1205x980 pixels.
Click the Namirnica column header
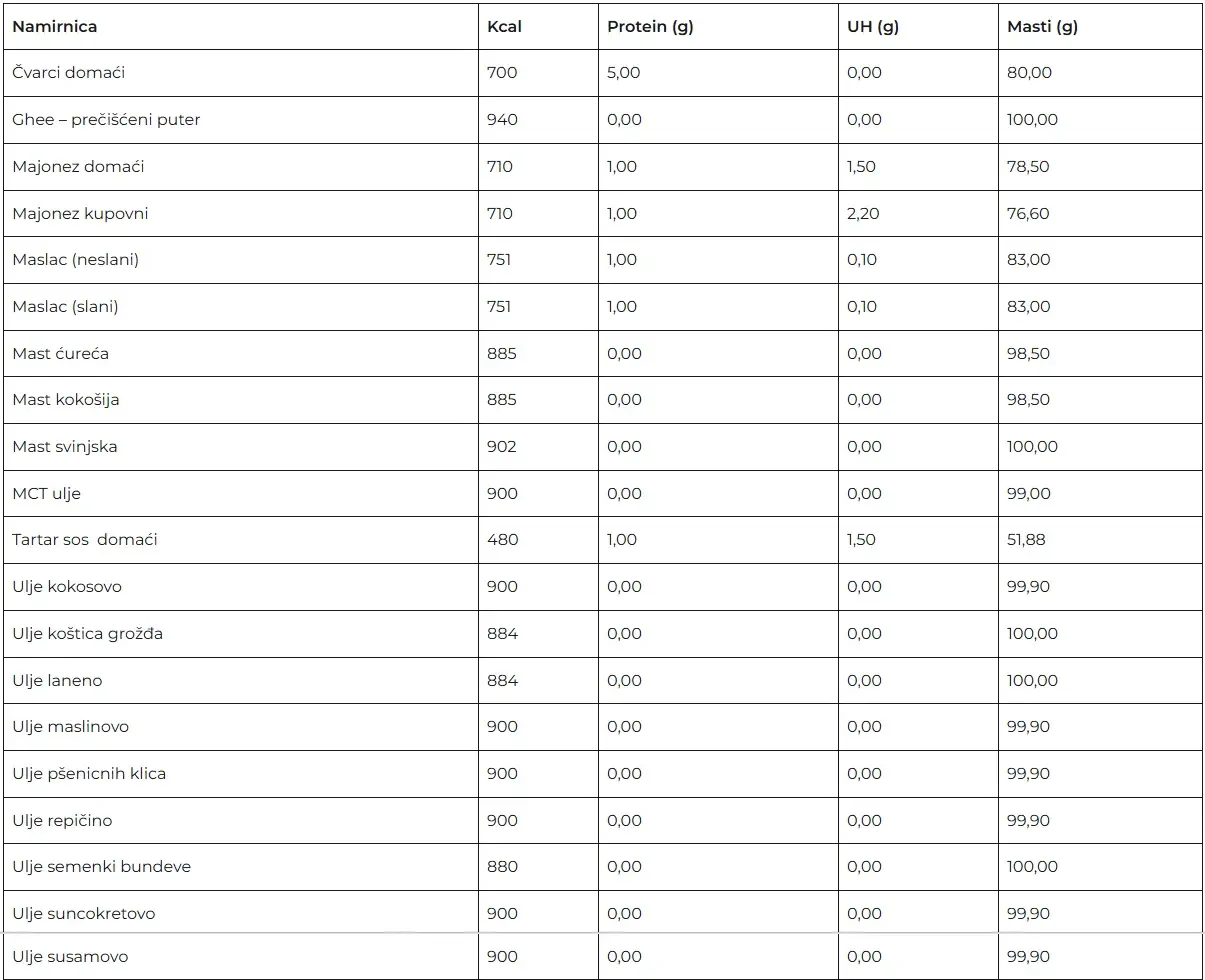55,27
